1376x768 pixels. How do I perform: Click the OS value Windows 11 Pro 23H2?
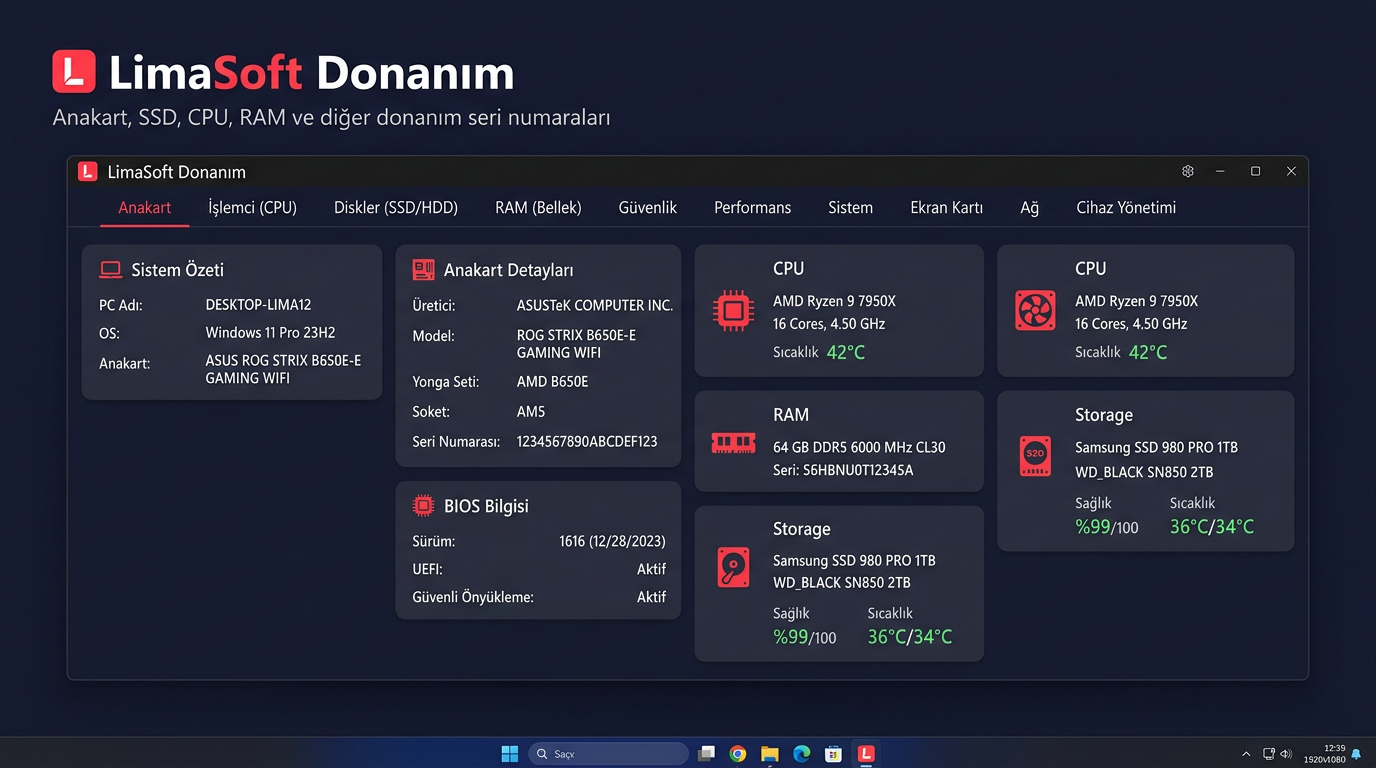pyautogui.click(x=270, y=333)
